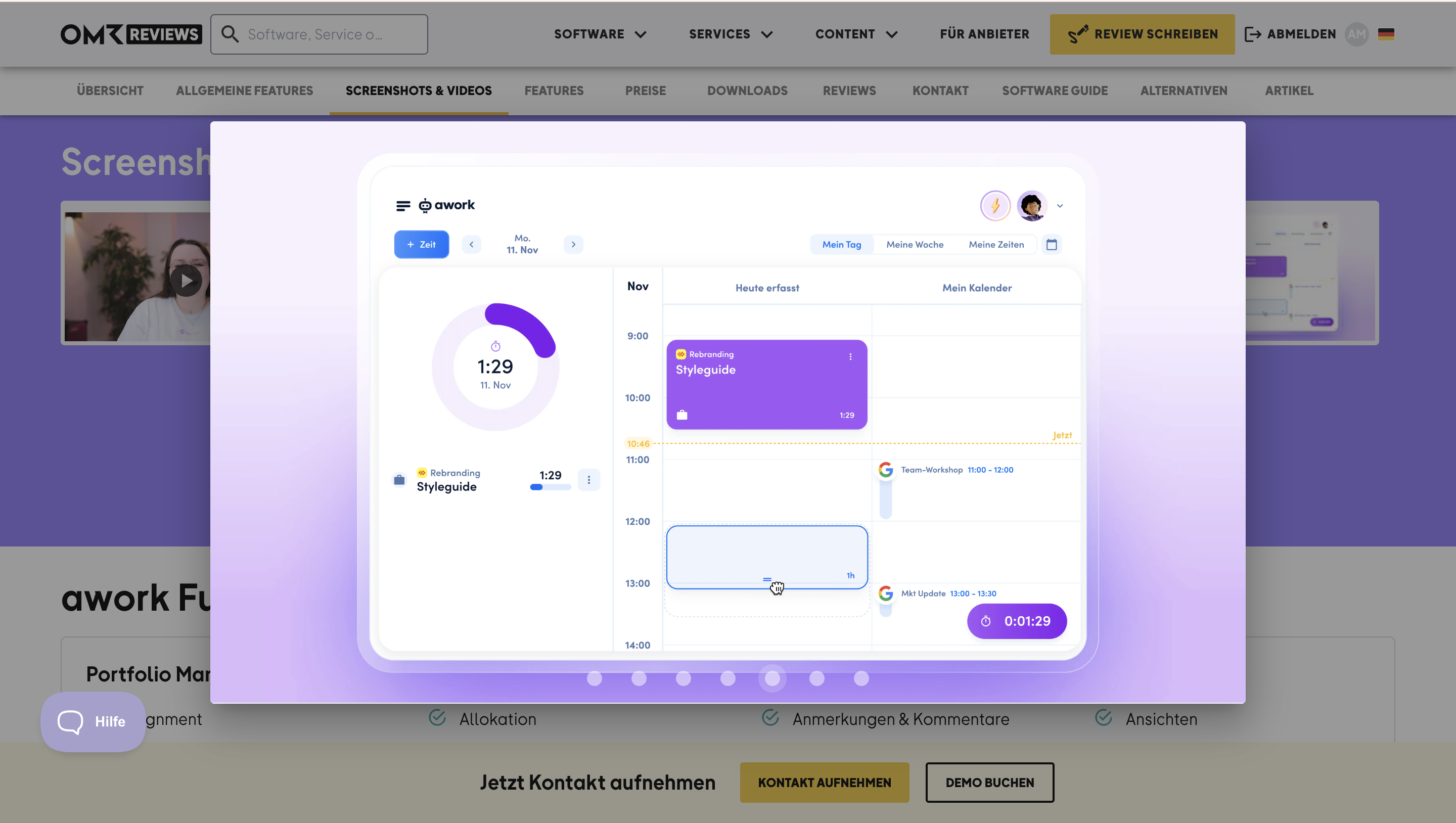
Task: Click the DEMO BUCHEN button
Action: pos(989,782)
